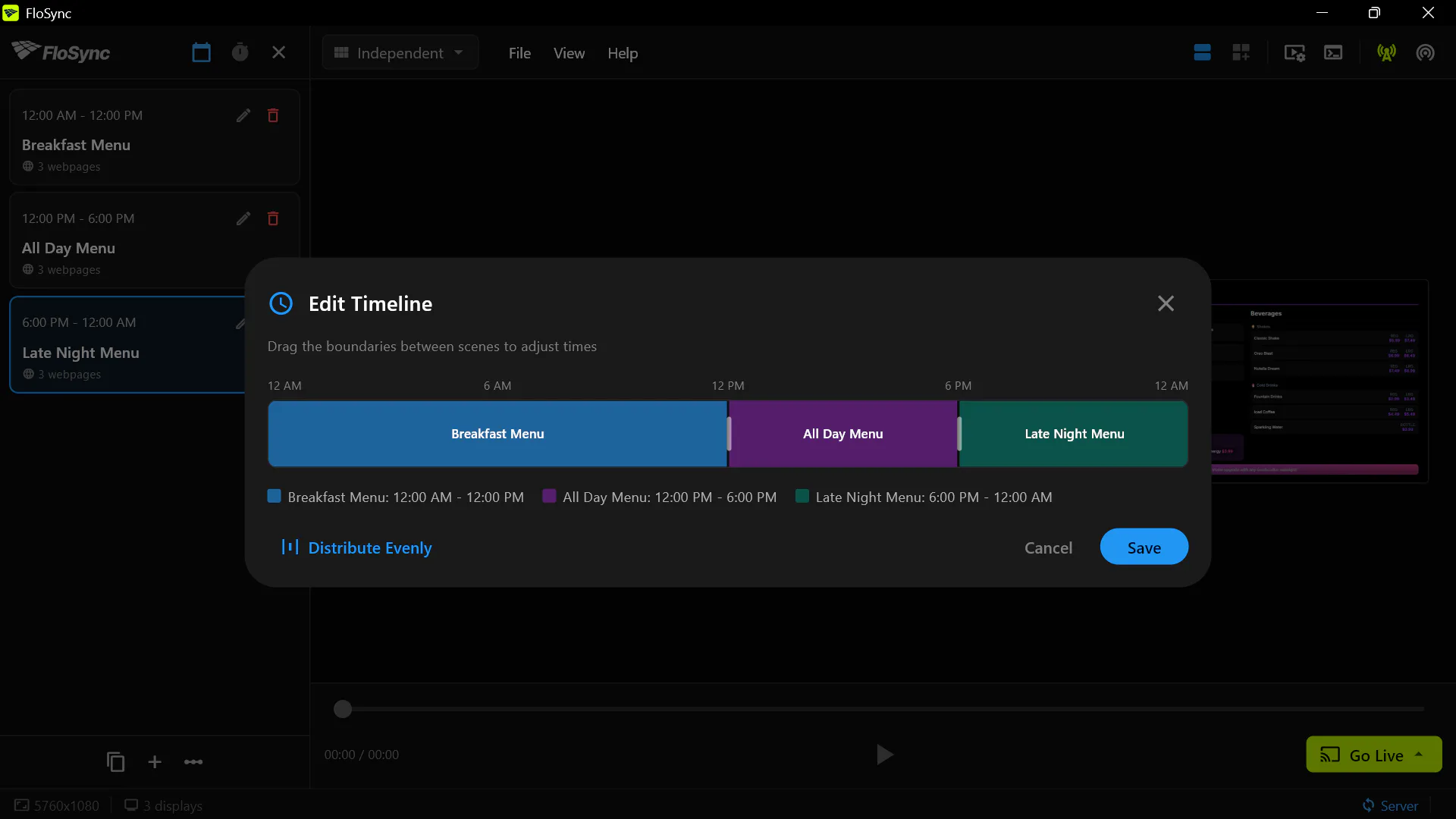Select All Day Menu timeline block
This screenshot has width=1456, height=819.
coord(843,434)
